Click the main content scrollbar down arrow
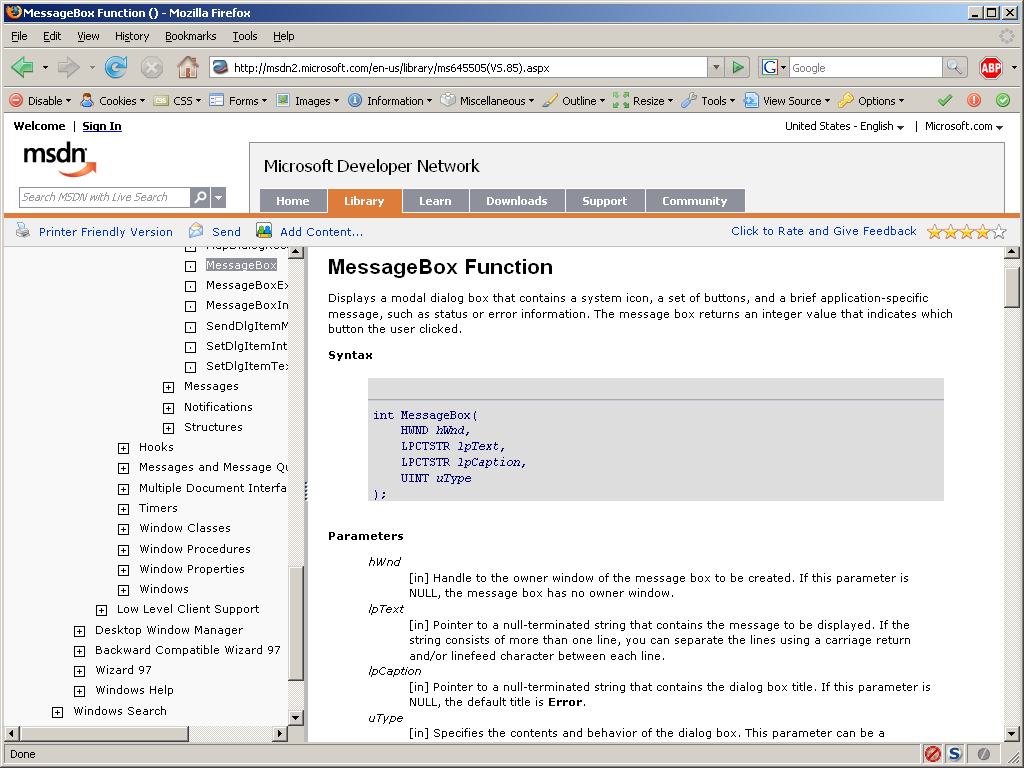1024x768 pixels. 1012,733
